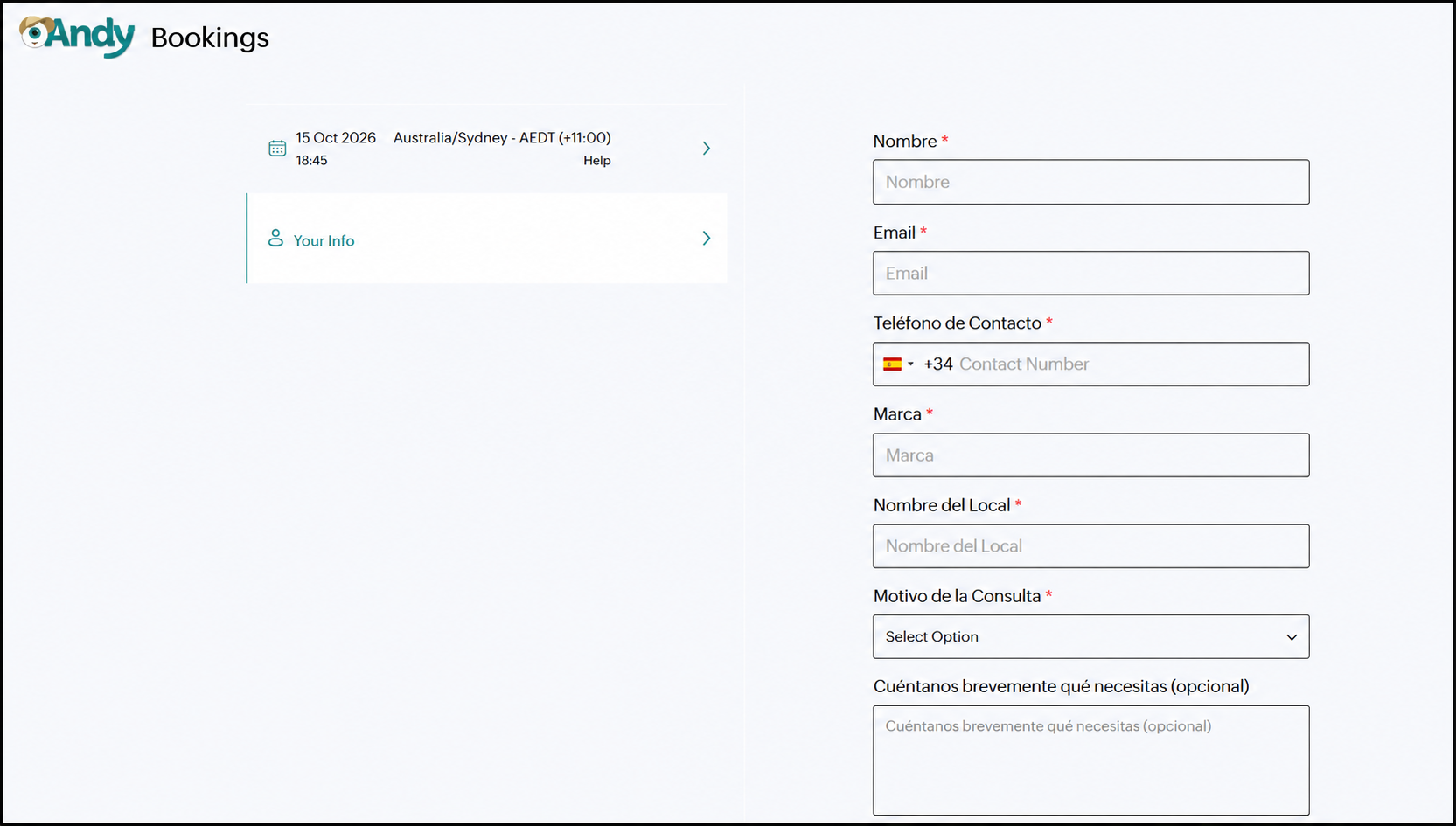Open the Motivo de la Consulta dropdown
1456x826 pixels.
pos(1091,636)
